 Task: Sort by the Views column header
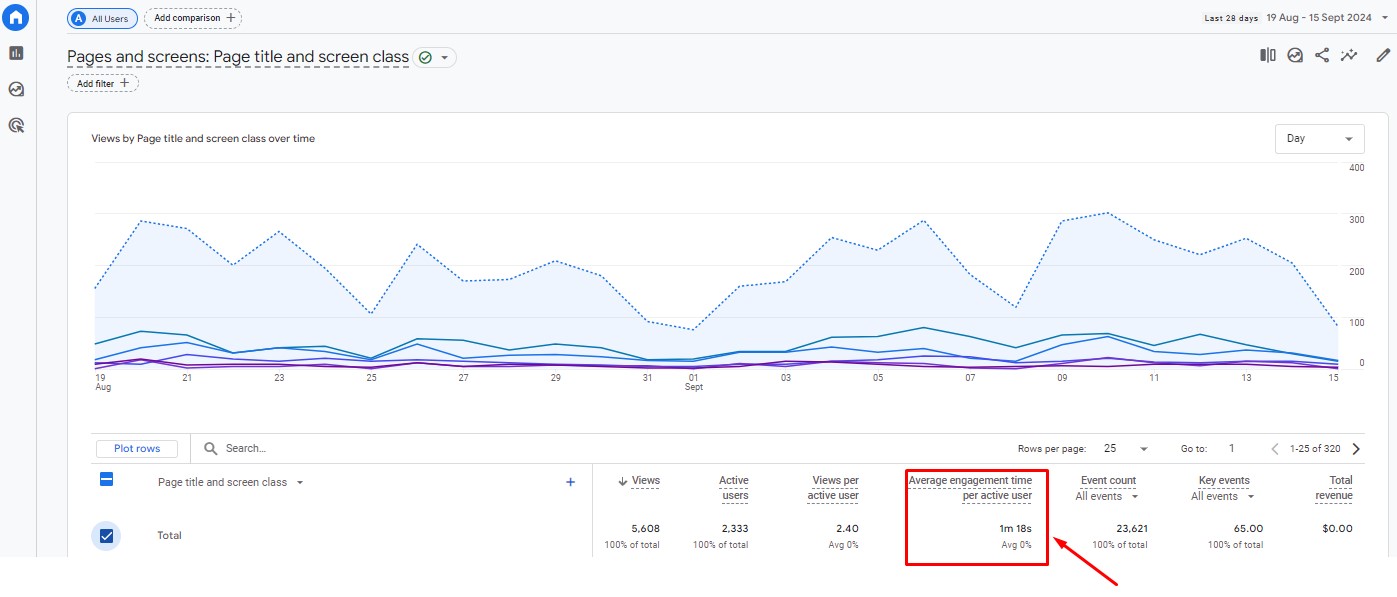pyautogui.click(x=645, y=481)
